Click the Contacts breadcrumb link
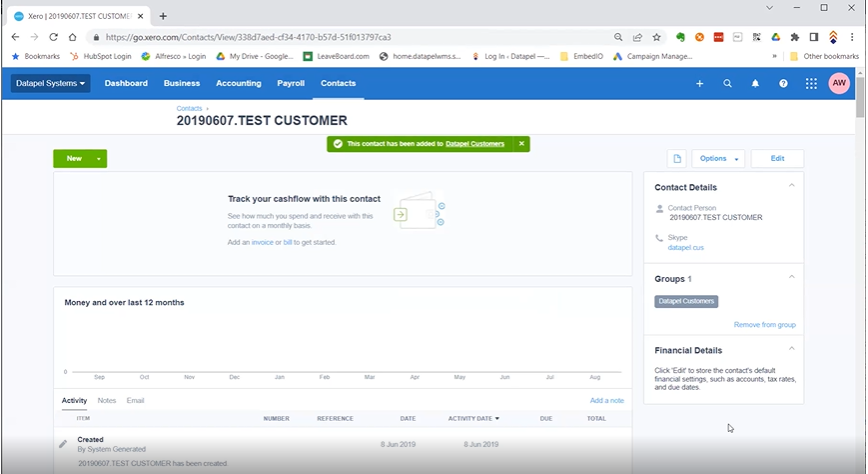This screenshot has height=474, width=868. pyautogui.click(x=189, y=109)
